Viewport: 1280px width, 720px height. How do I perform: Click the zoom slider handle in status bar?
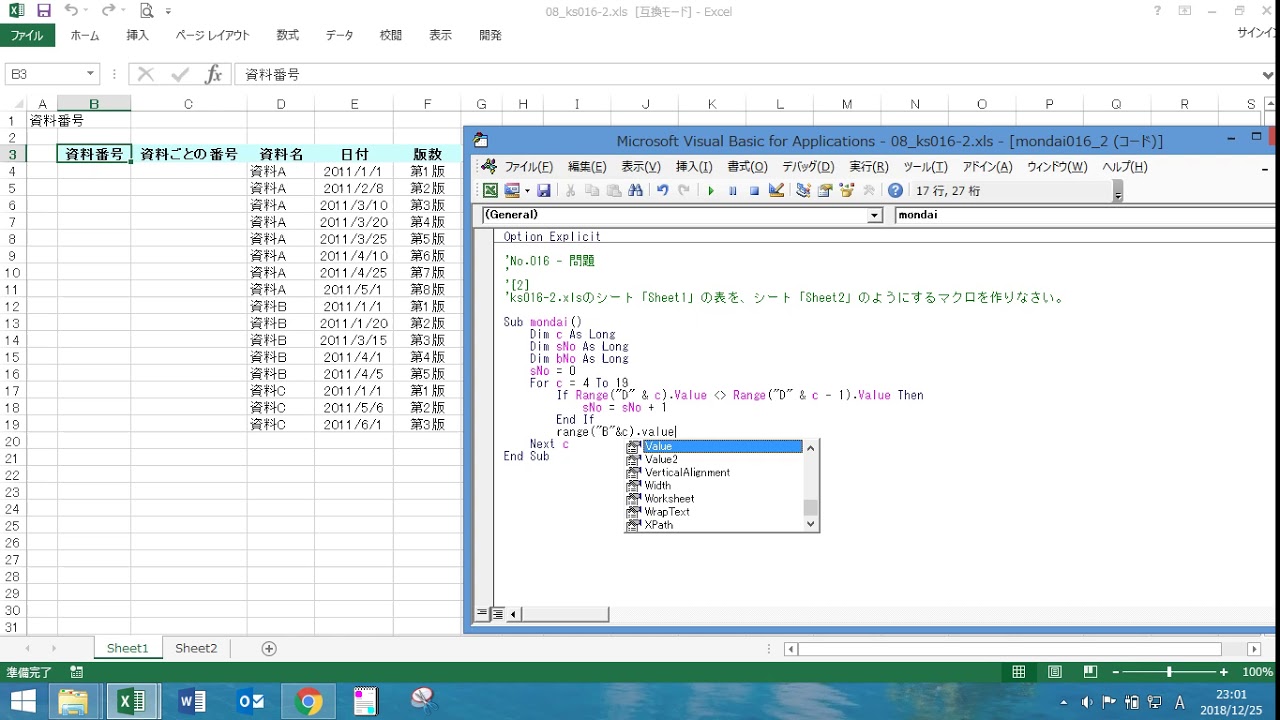(x=1169, y=673)
